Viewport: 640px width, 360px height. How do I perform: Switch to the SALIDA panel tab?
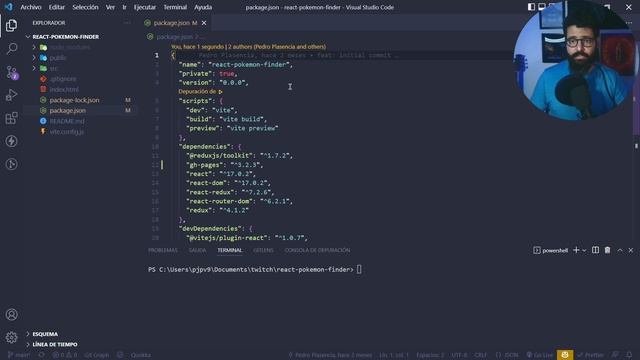(197, 250)
